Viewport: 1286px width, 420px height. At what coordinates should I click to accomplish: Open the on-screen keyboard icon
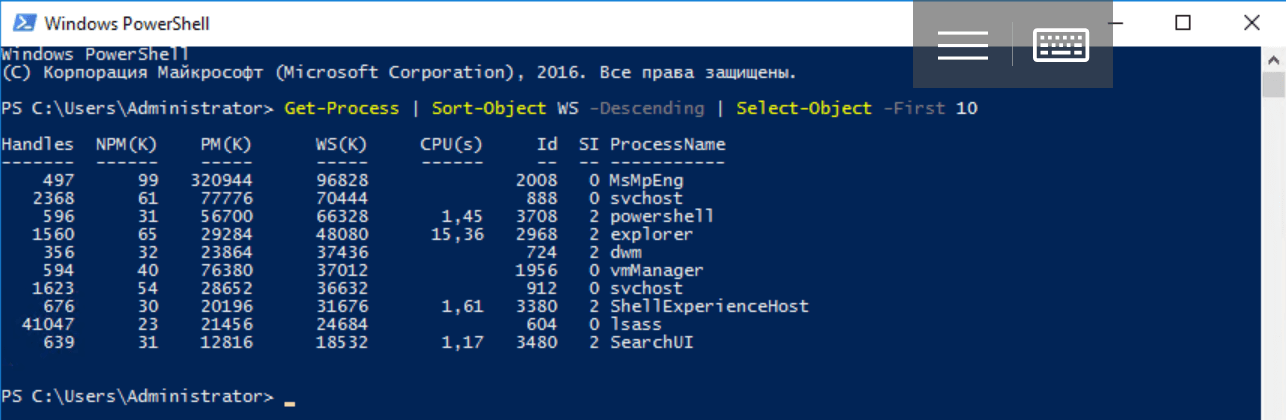click(x=1061, y=46)
